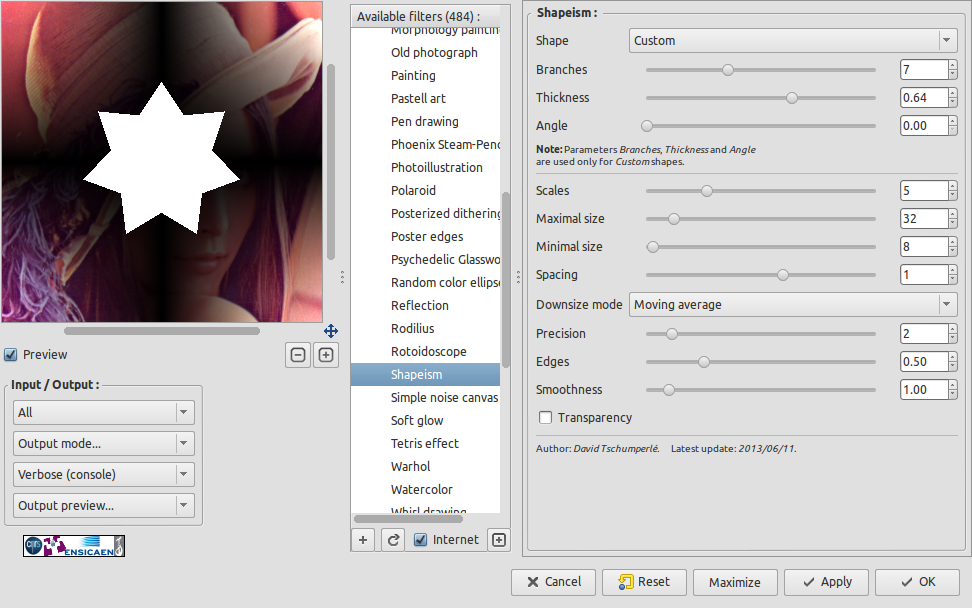Expand all filter folders icon
Screen dimensions: 972x608
pyautogui.click(x=499, y=540)
